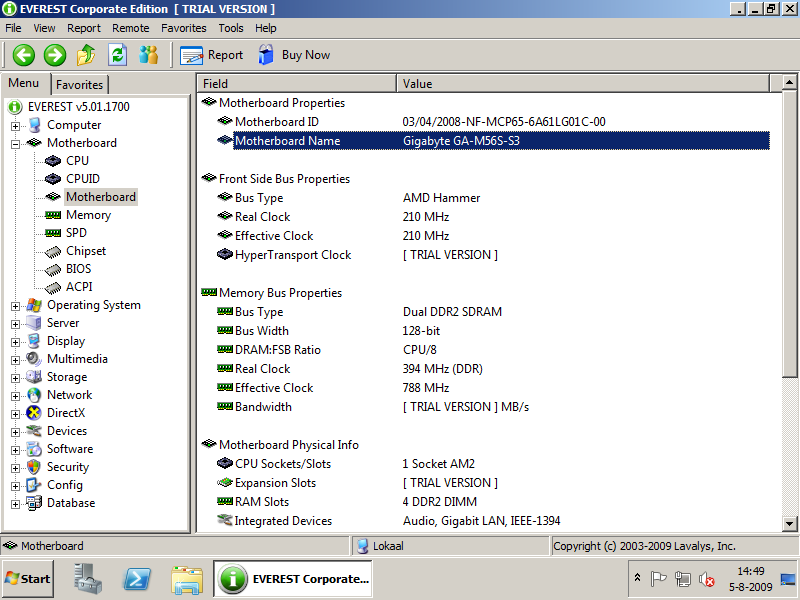The image size is (800, 600).
Task: Open the Report wizard from toolbar
Action: (211, 55)
